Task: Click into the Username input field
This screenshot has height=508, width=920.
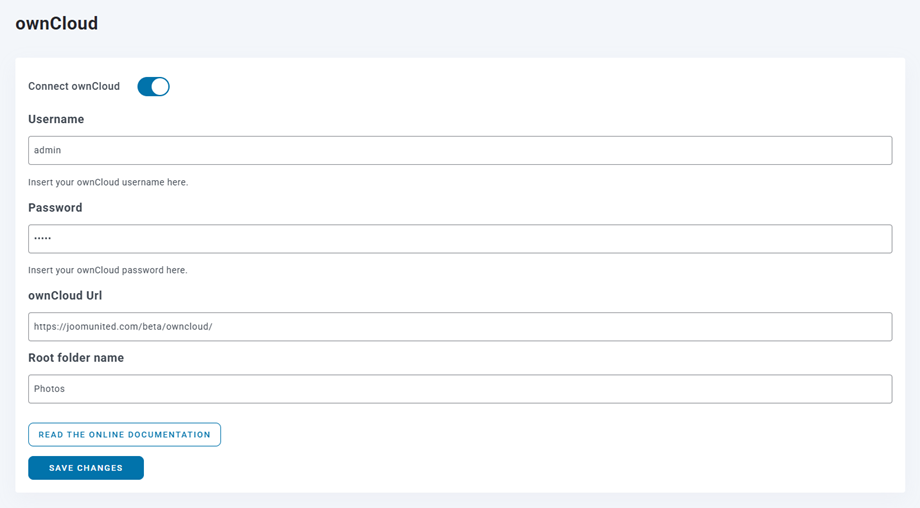Action: [x=460, y=150]
